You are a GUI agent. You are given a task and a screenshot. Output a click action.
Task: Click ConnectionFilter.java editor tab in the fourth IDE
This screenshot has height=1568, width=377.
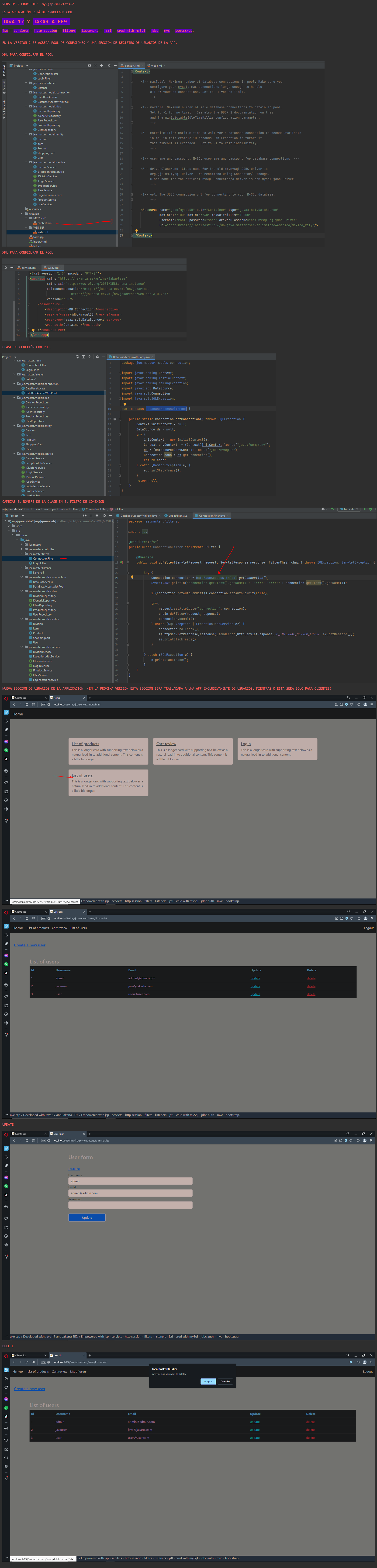(x=211, y=516)
